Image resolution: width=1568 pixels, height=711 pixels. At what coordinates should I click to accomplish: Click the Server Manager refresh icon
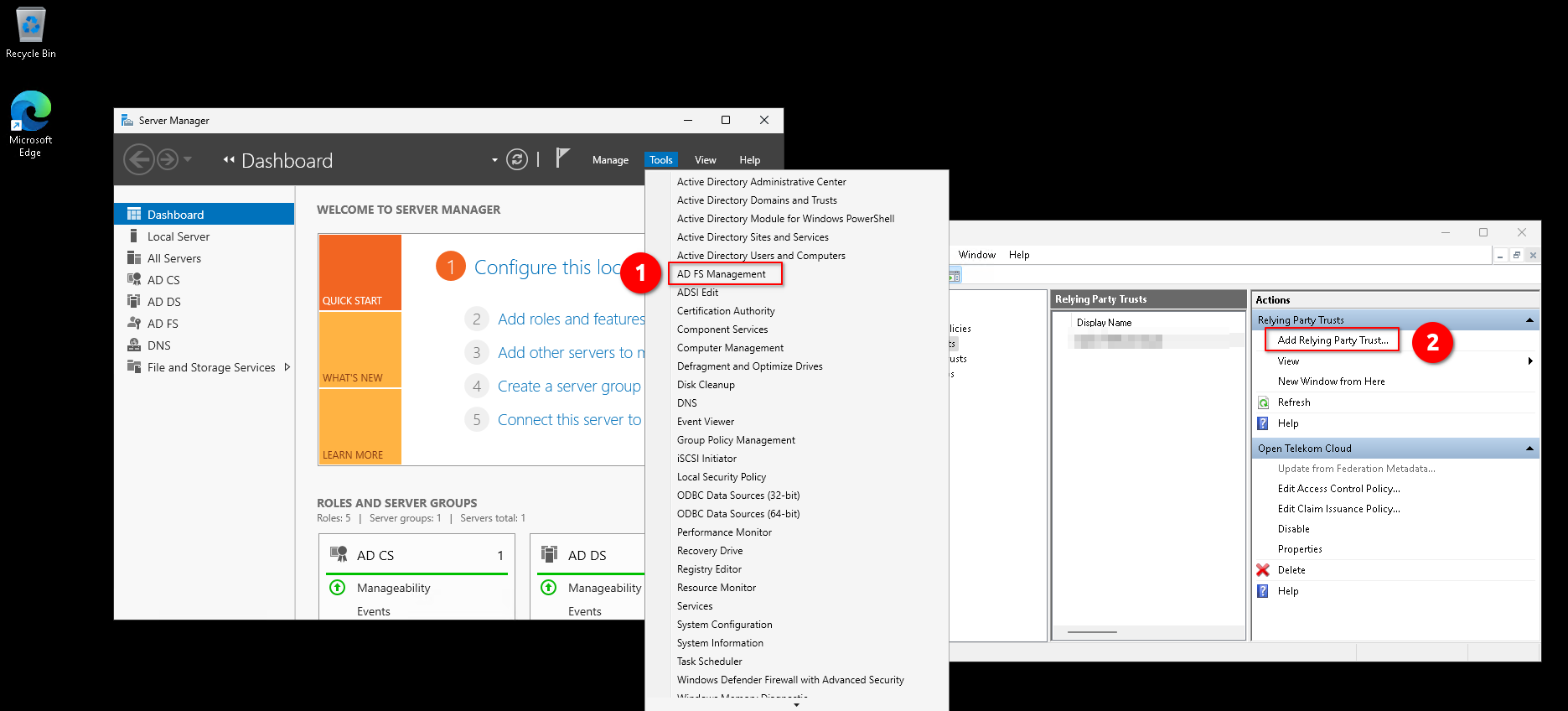[x=517, y=159]
